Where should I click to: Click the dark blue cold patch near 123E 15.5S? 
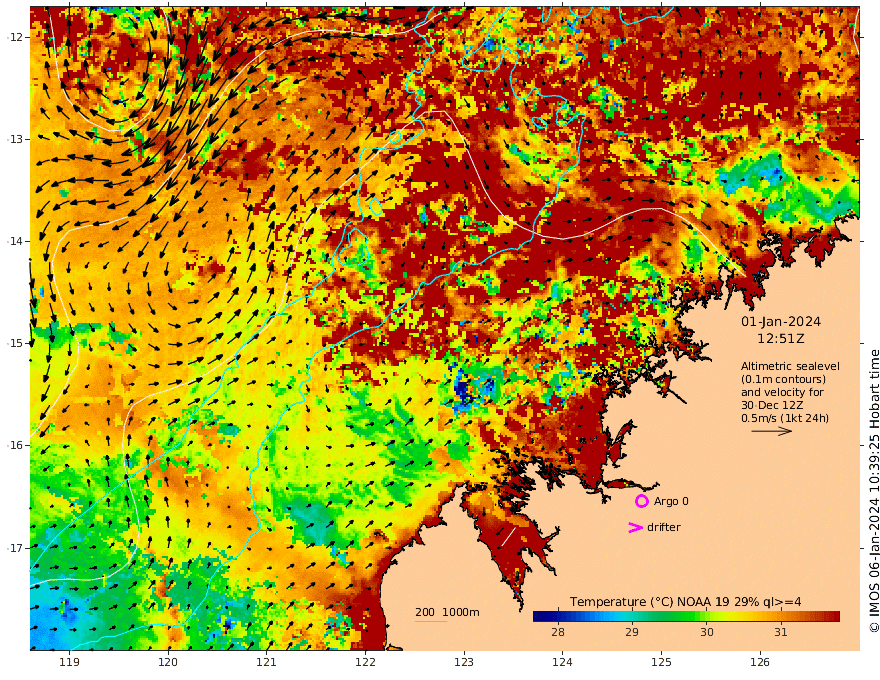(463, 388)
